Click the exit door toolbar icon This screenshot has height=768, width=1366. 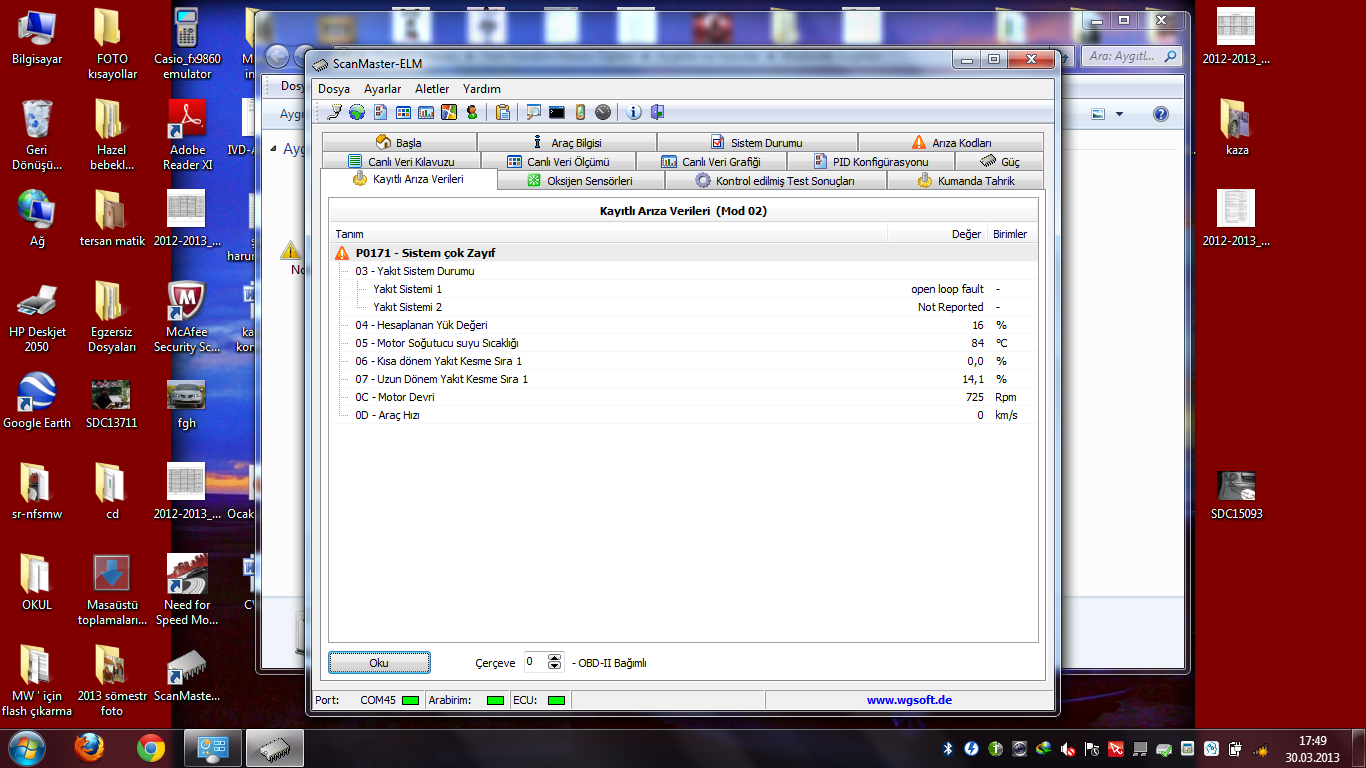(657, 112)
